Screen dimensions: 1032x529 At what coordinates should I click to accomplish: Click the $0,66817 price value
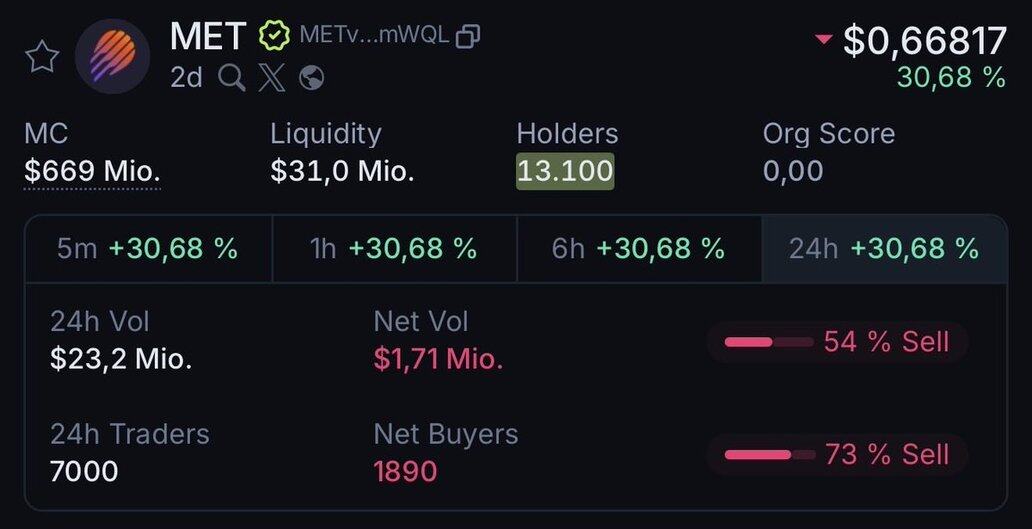click(925, 41)
